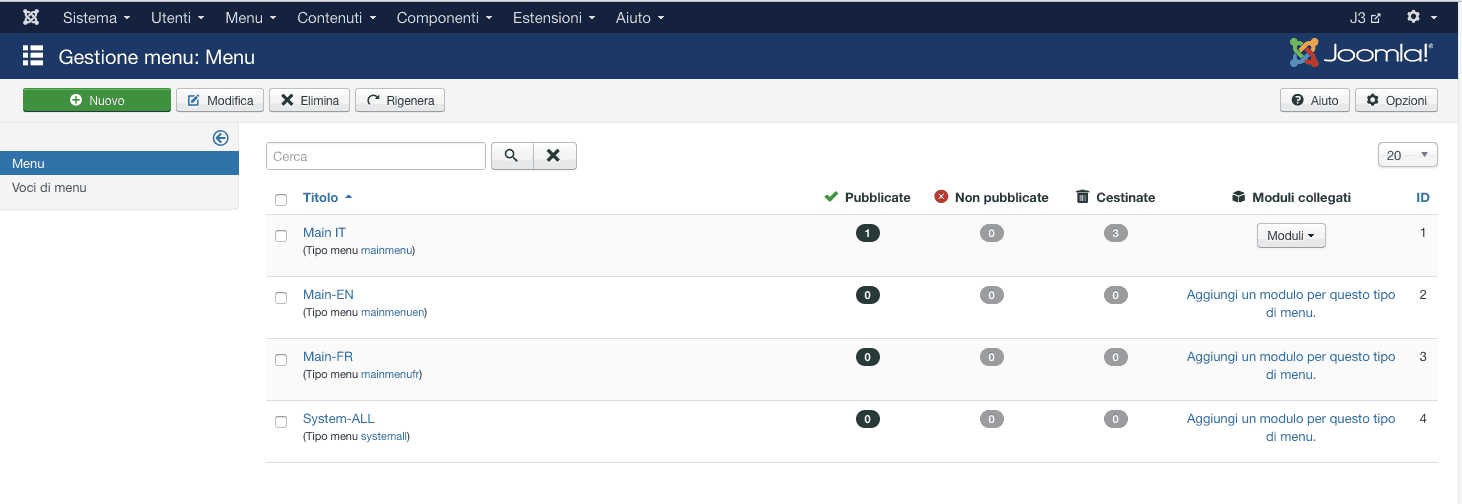
Task: Click the green Nuovo button
Action: (97, 100)
